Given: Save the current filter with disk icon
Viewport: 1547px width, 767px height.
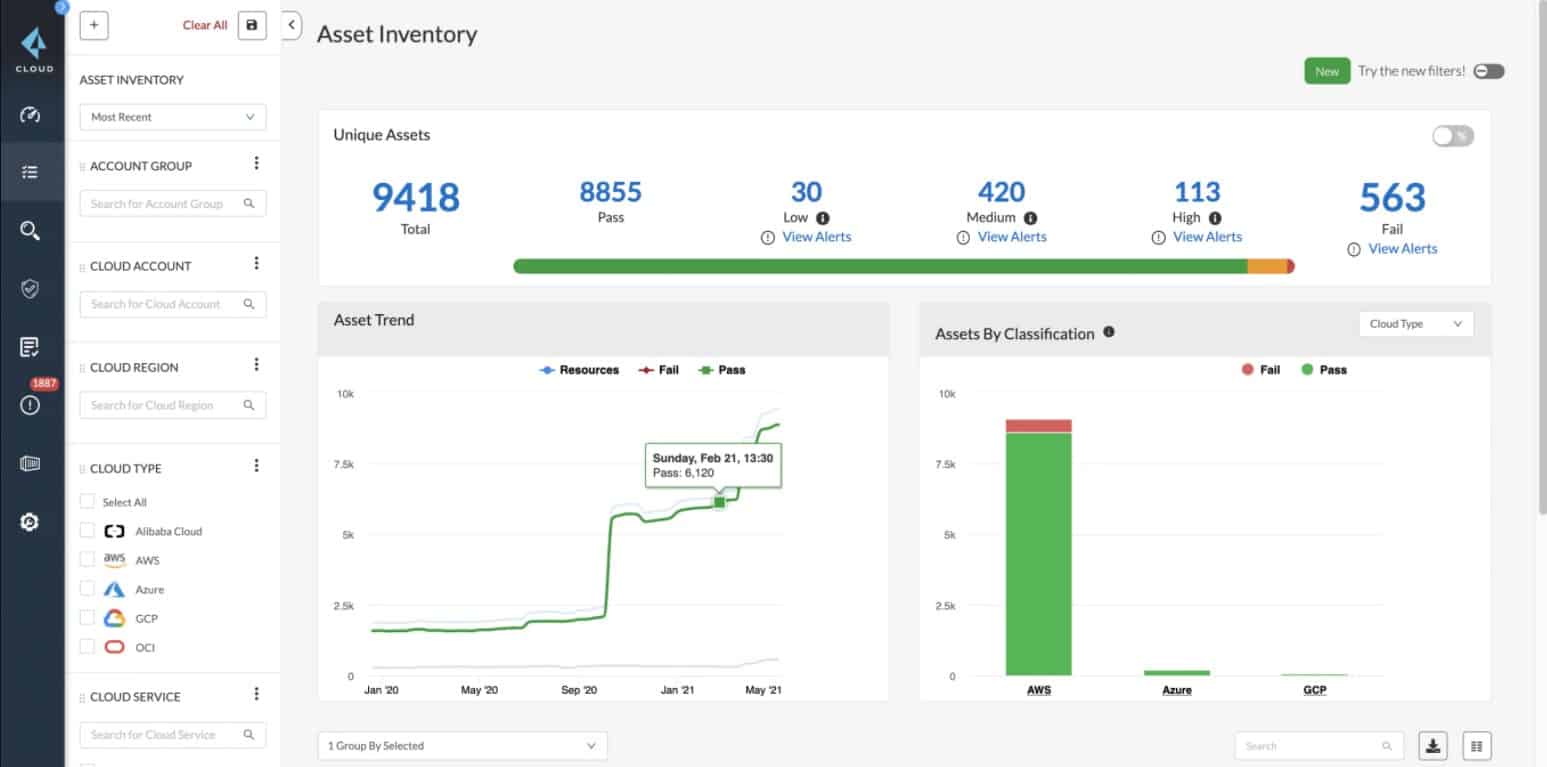Looking at the screenshot, I should point(252,25).
